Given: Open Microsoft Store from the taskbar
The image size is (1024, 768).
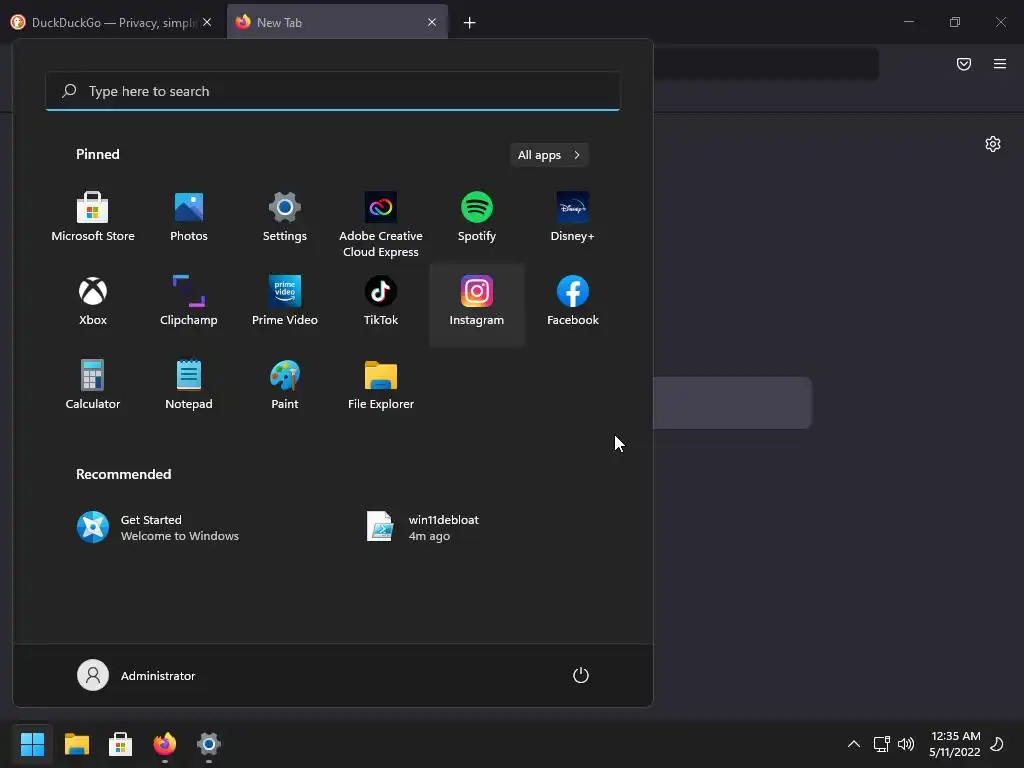Looking at the screenshot, I should (120, 744).
